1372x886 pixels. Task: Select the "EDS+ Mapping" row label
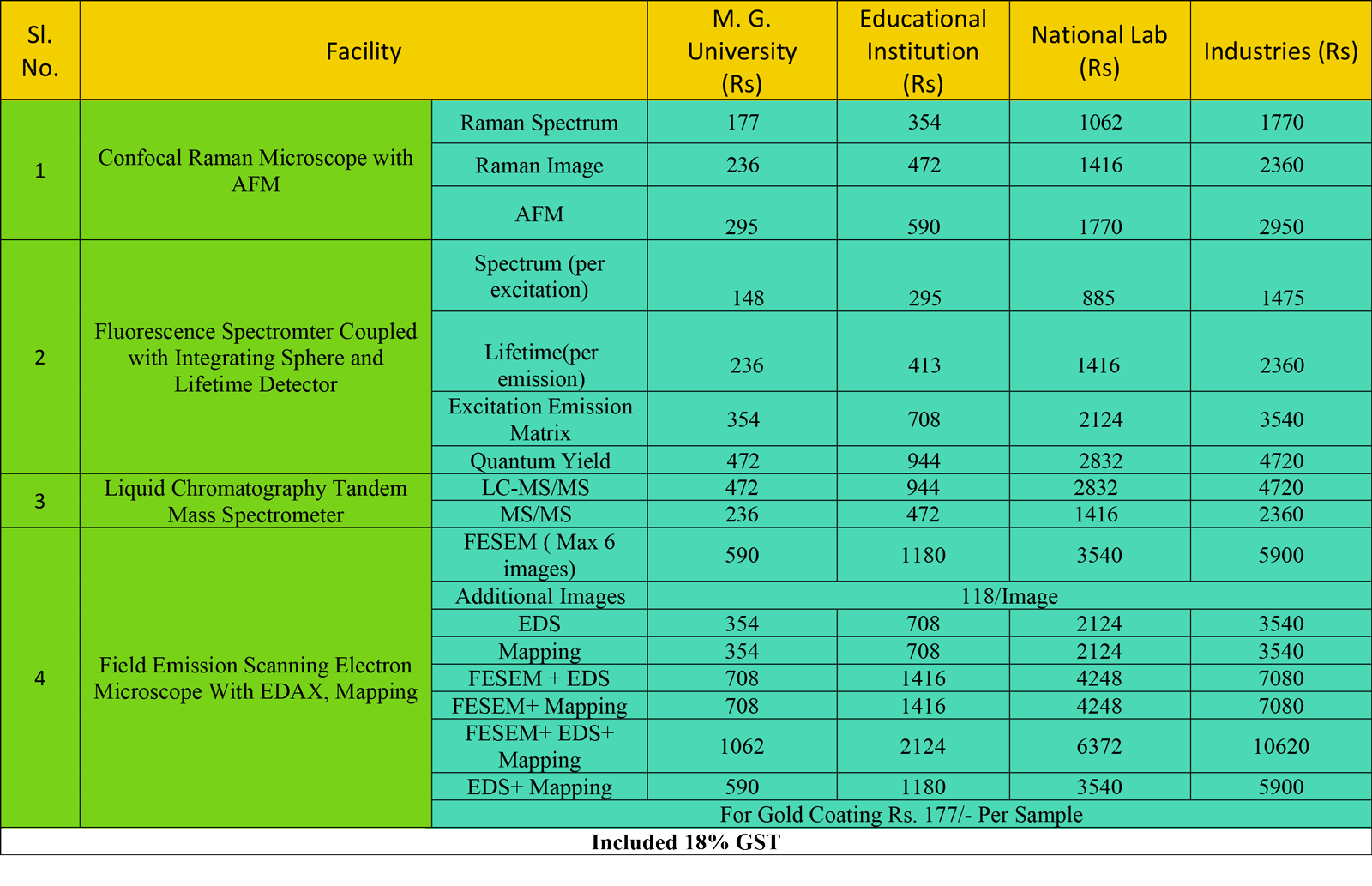[539, 787]
